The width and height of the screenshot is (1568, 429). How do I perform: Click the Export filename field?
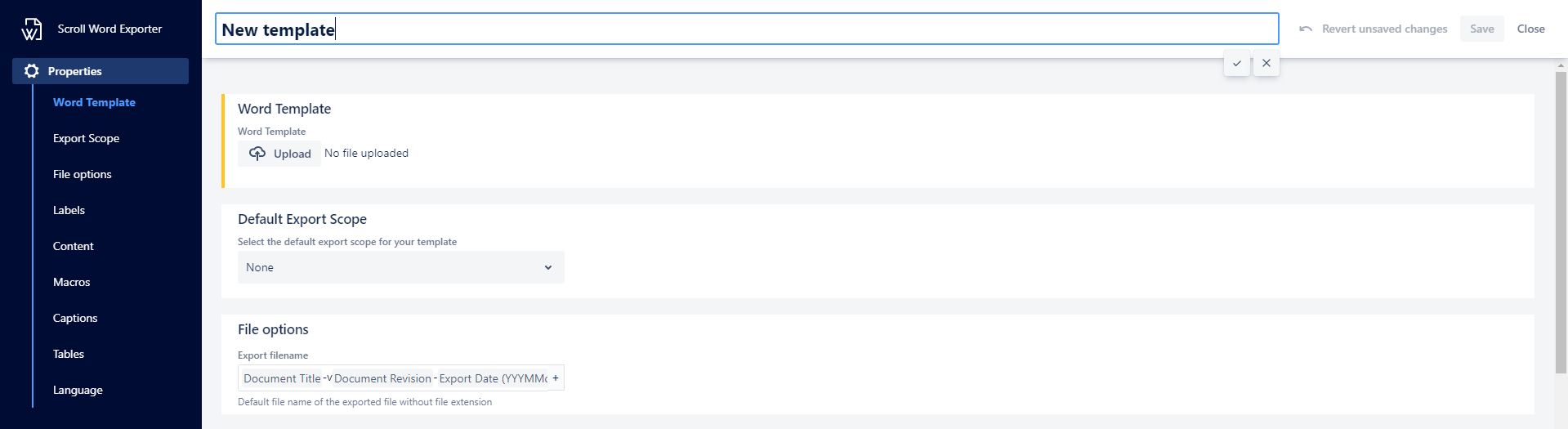(401, 378)
